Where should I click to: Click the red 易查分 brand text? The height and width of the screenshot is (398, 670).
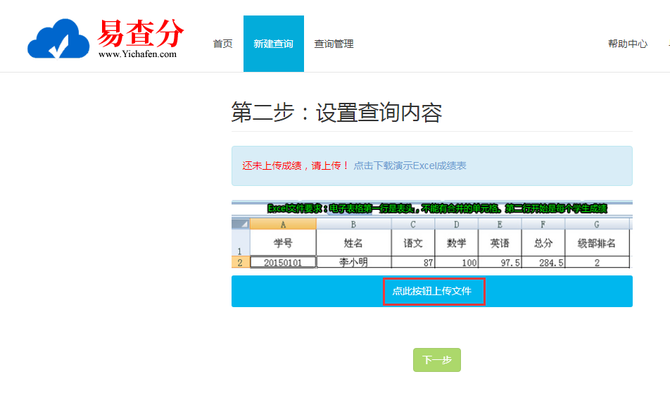coord(140,33)
